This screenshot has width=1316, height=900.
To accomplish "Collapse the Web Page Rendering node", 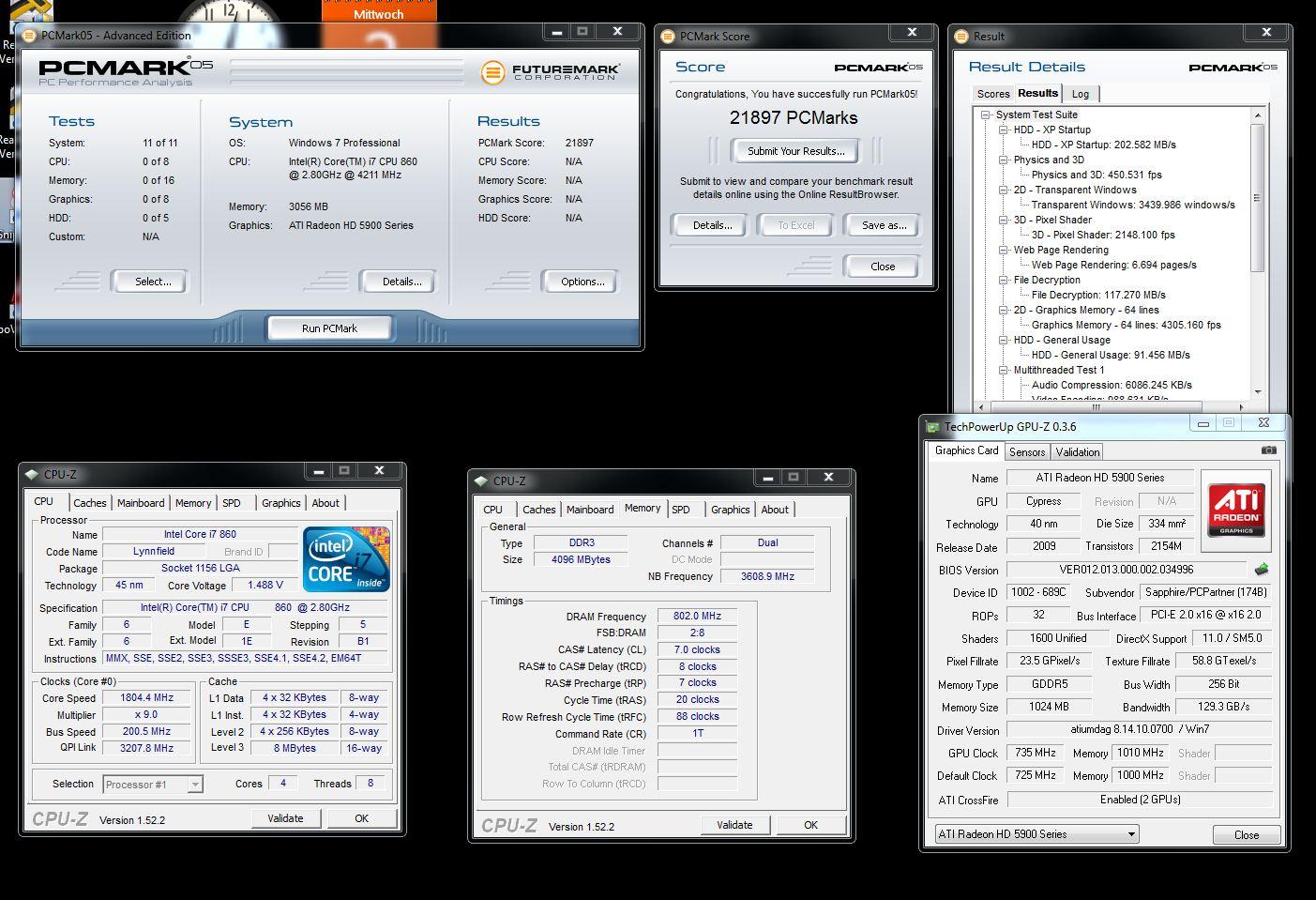I will (1004, 250).
